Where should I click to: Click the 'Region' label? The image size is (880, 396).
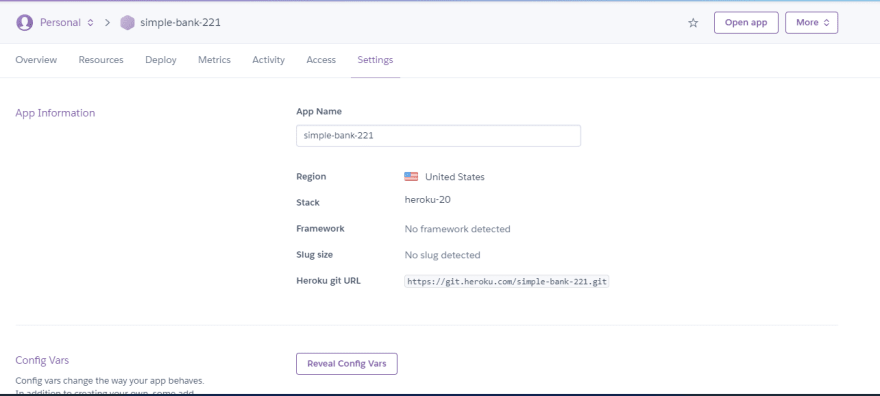[311, 176]
